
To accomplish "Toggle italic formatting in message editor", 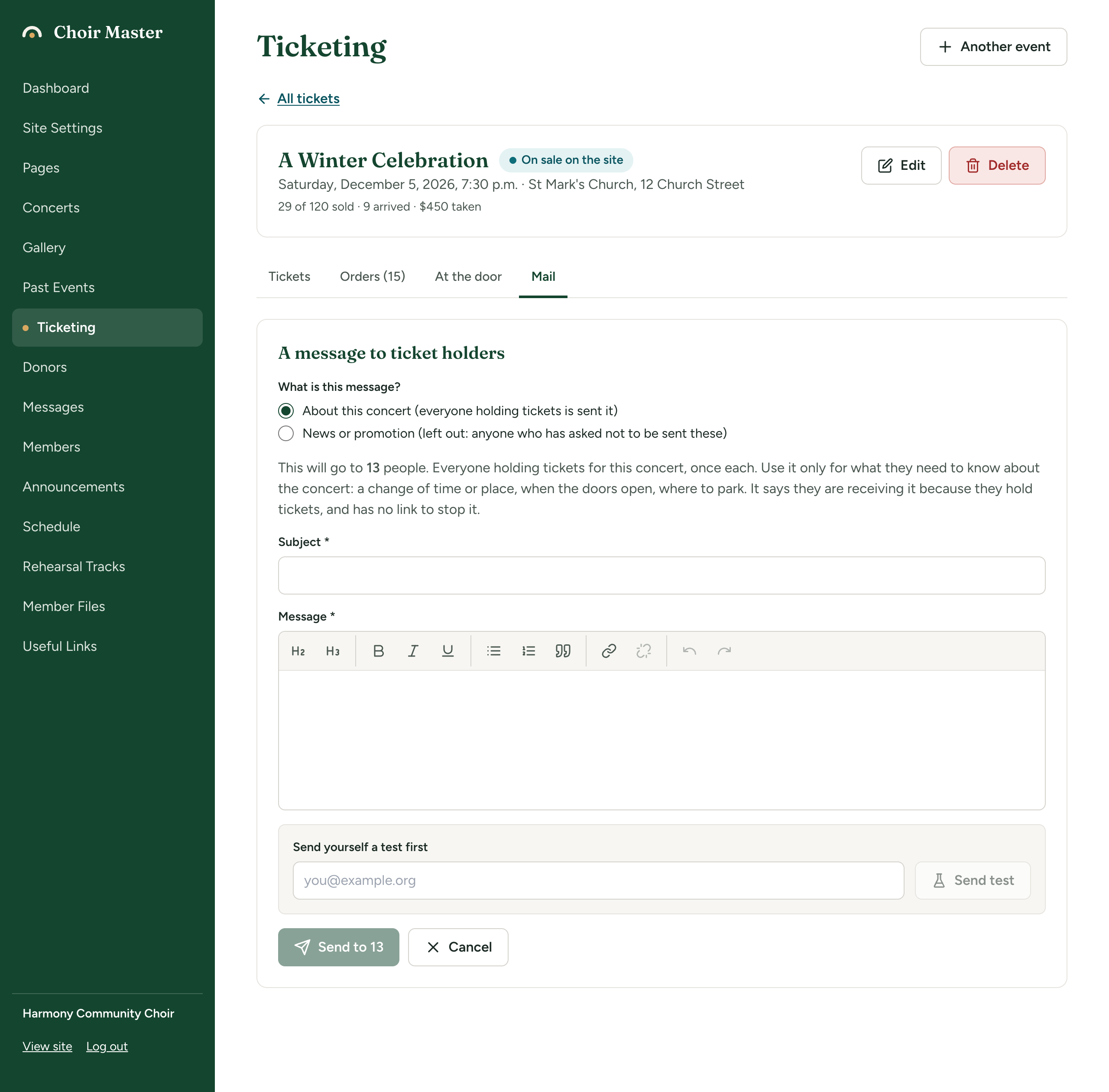I will click(x=413, y=651).
